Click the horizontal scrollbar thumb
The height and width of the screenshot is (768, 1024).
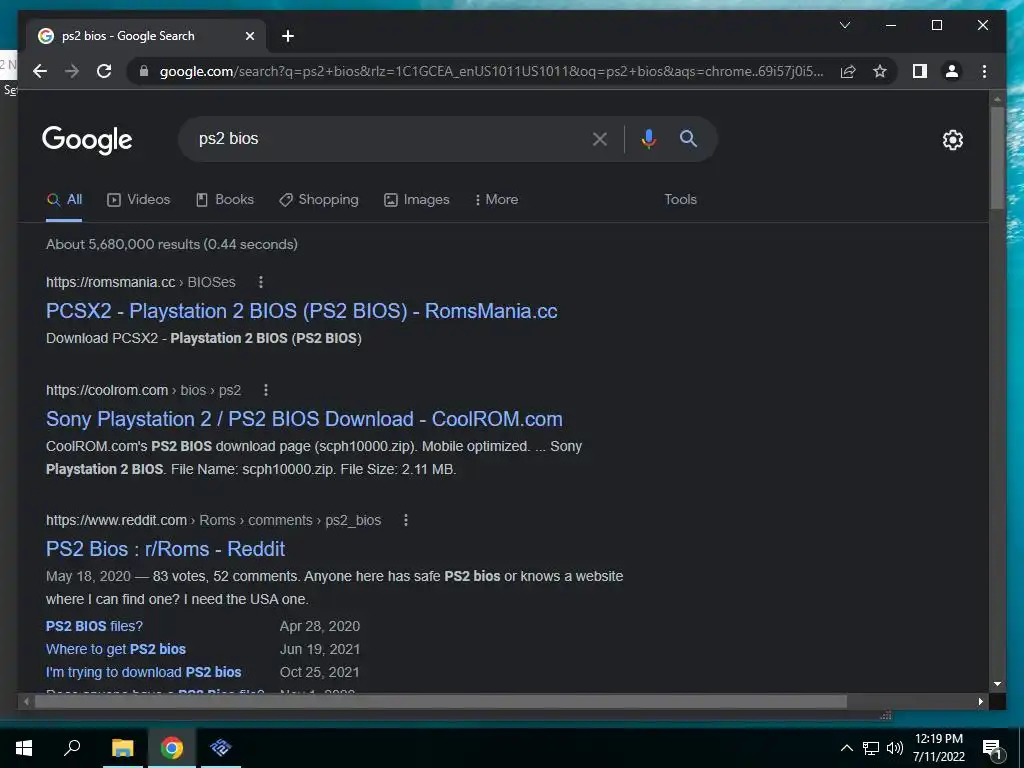441,701
